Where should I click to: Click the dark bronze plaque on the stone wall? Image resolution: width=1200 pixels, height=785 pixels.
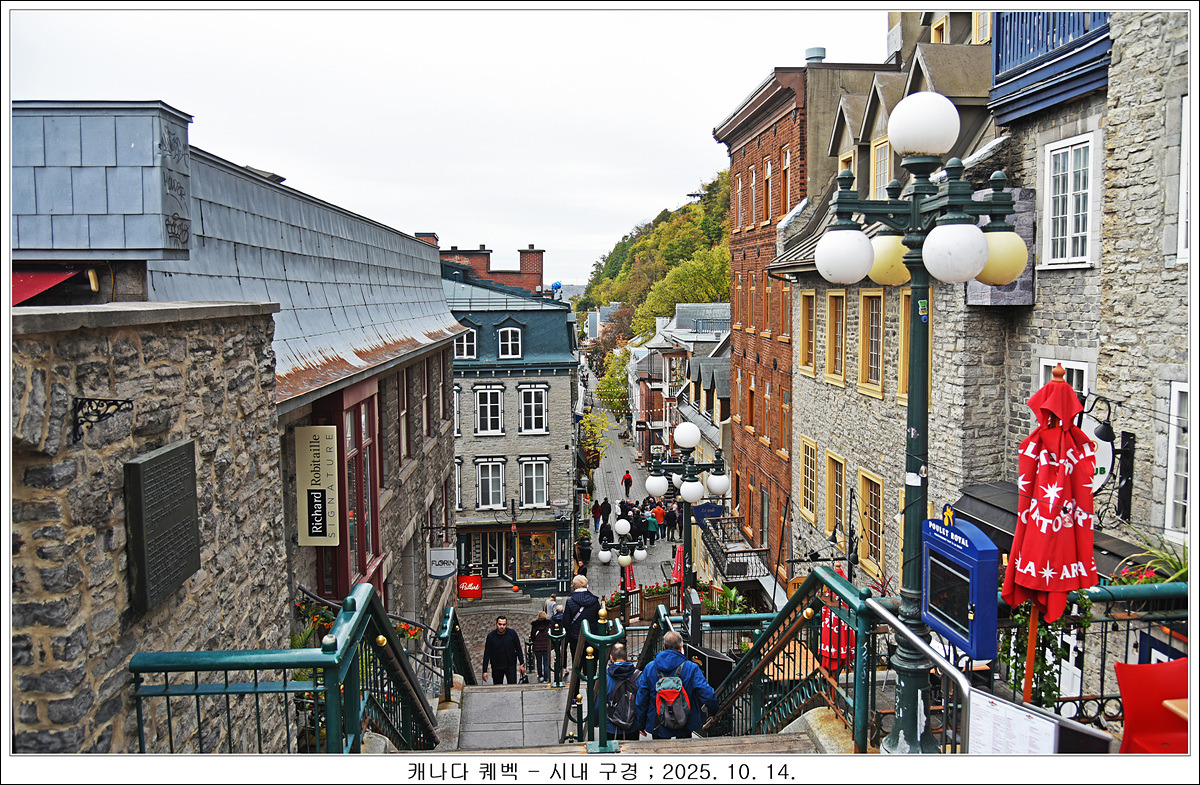tap(161, 523)
